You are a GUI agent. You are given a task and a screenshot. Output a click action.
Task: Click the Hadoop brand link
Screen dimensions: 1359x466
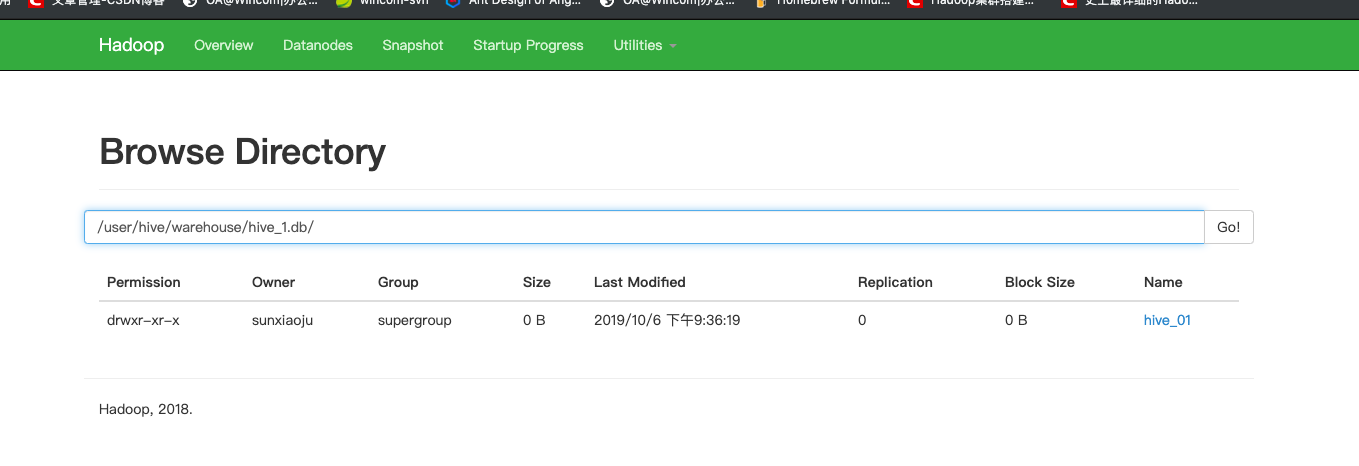131,45
